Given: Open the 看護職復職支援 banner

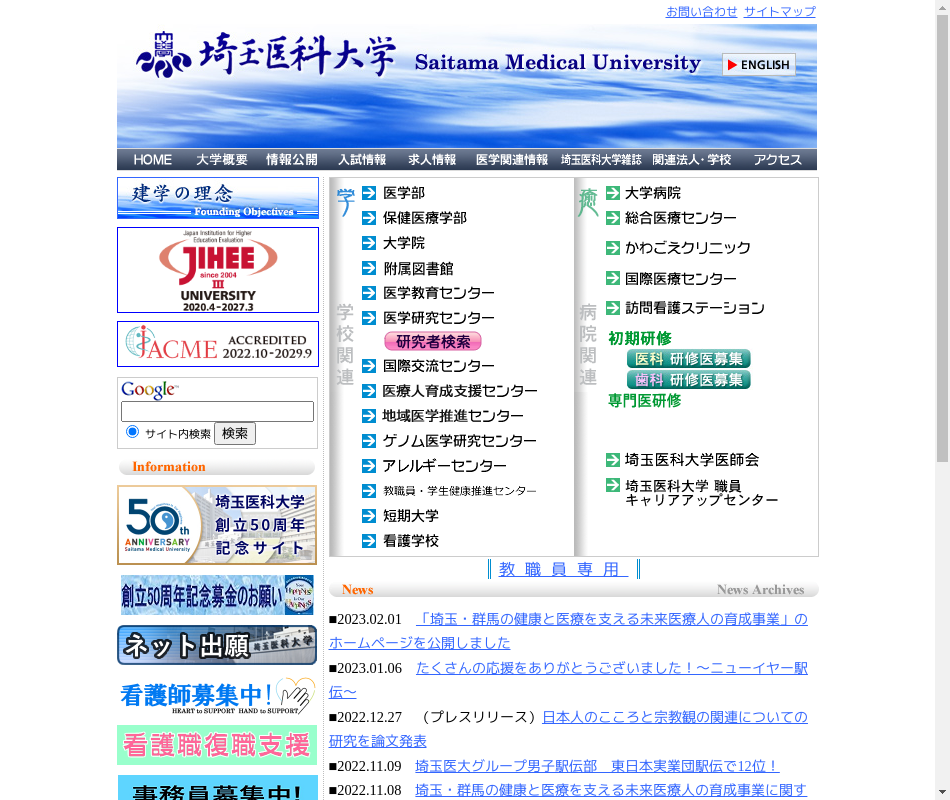Looking at the screenshot, I should coord(217,745).
